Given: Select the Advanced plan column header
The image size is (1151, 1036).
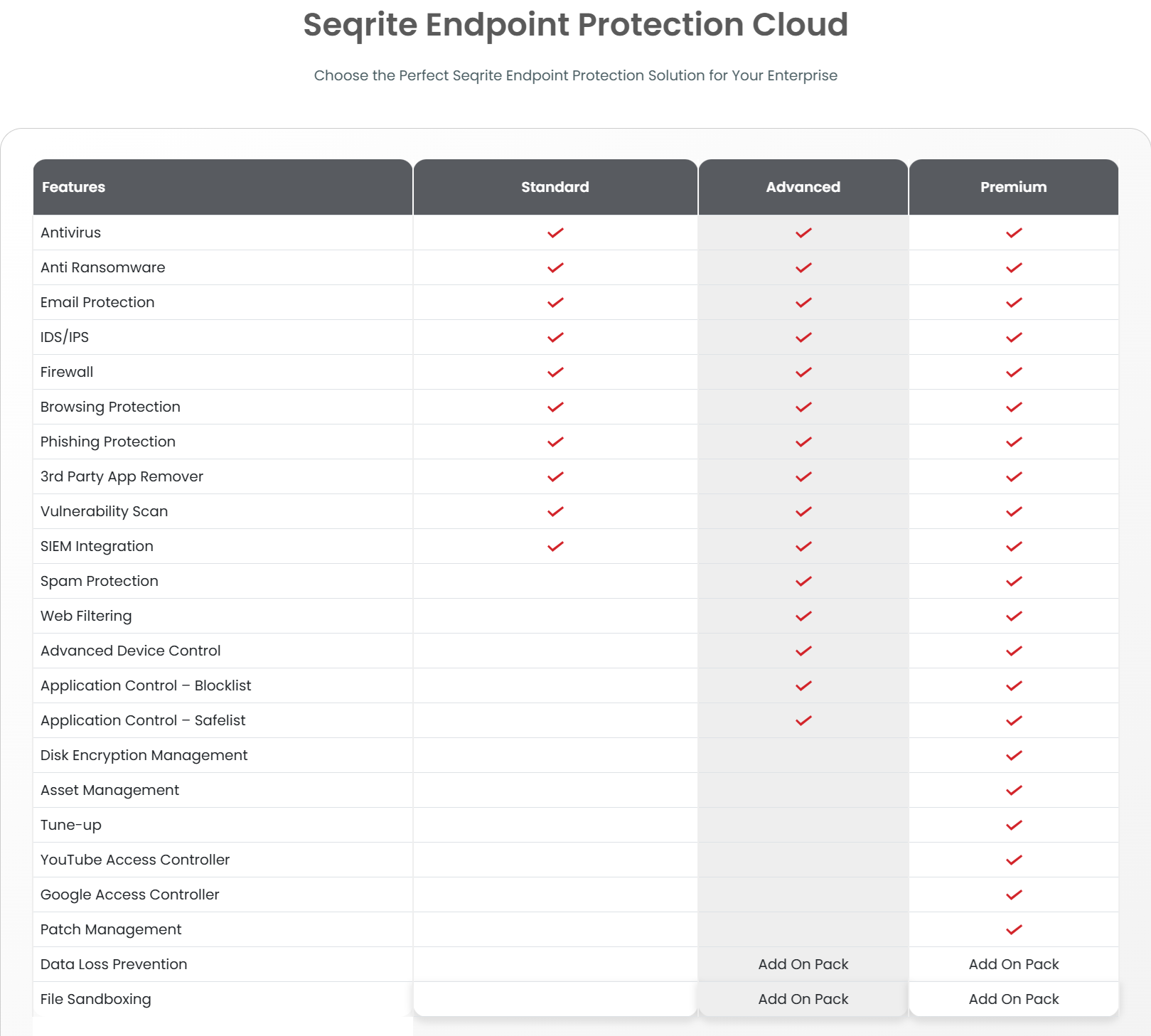Looking at the screenshot, I should tap(803, 187).
